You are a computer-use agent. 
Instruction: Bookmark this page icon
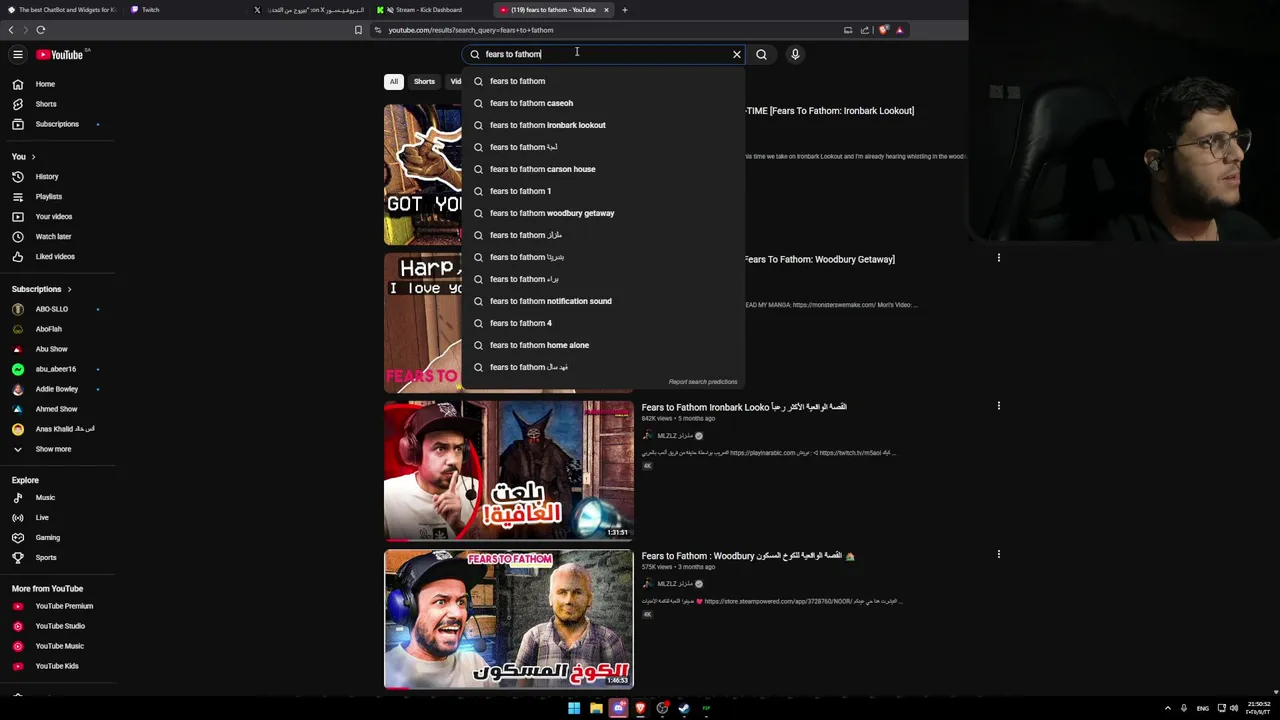pos(358,30)
